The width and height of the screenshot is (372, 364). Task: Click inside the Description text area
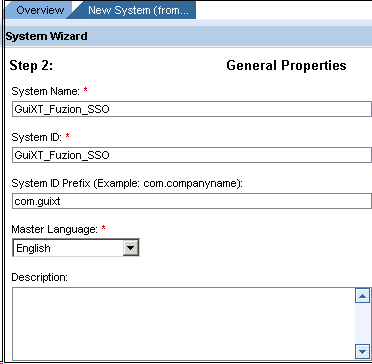pos(183,324)
